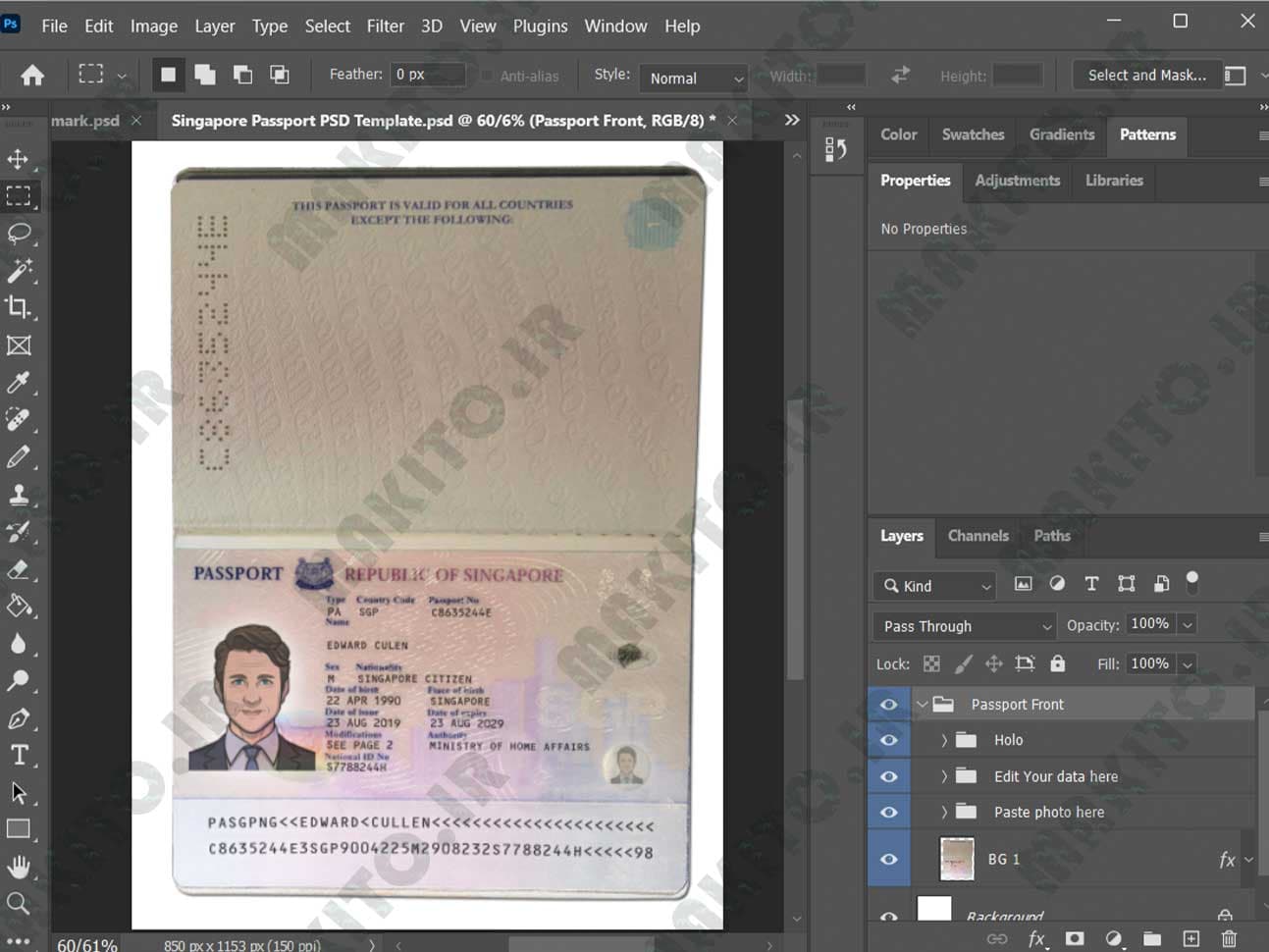The width and height of the screenshot is (1269, 952).
Task: Click Create new layer plus icon
Action: (1190, 938)
